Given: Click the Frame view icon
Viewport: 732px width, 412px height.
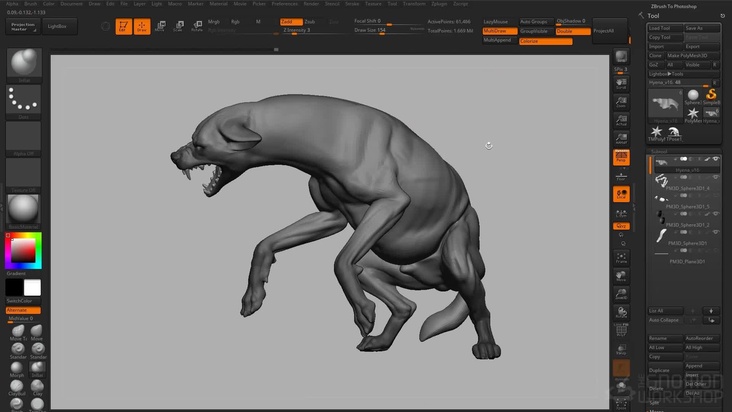Looking at the screenshot, I should click(x=621, y=257).
